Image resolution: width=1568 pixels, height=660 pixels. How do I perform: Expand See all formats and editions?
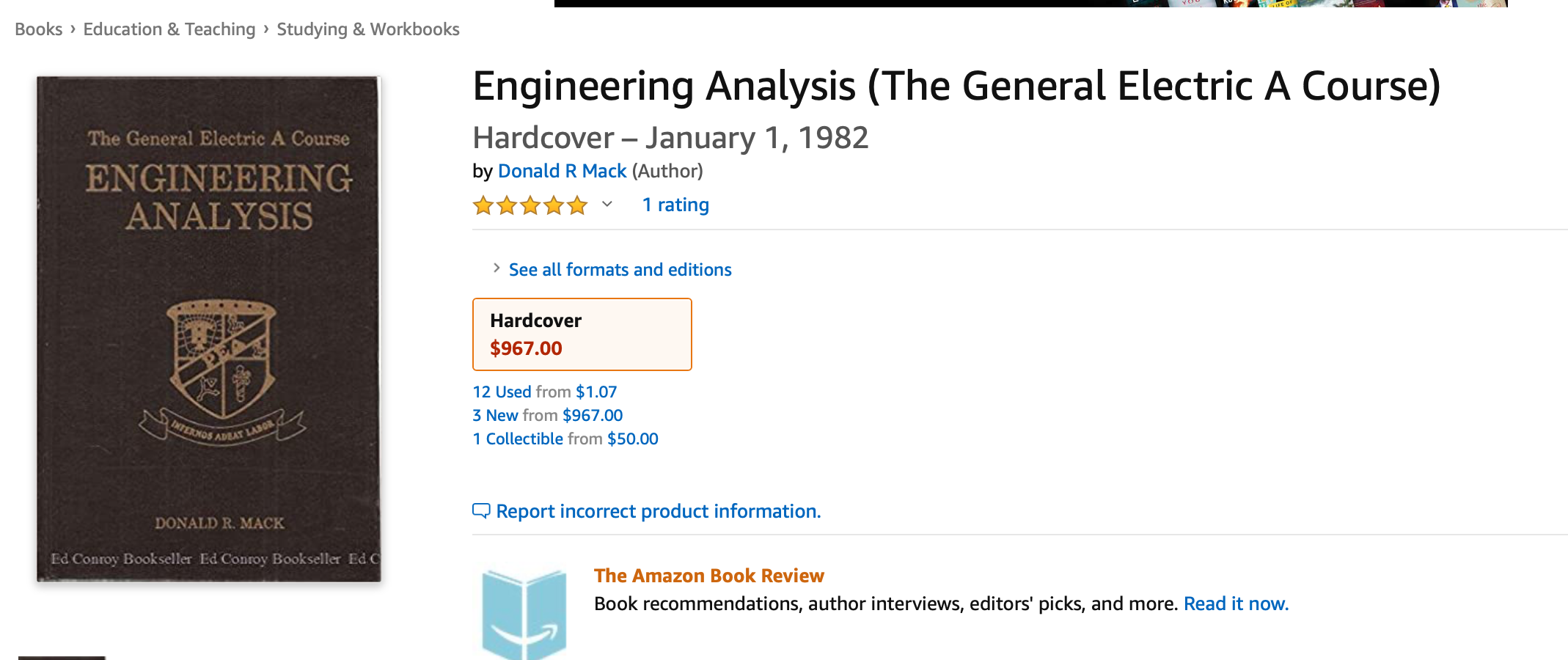(x=620, y=269)
